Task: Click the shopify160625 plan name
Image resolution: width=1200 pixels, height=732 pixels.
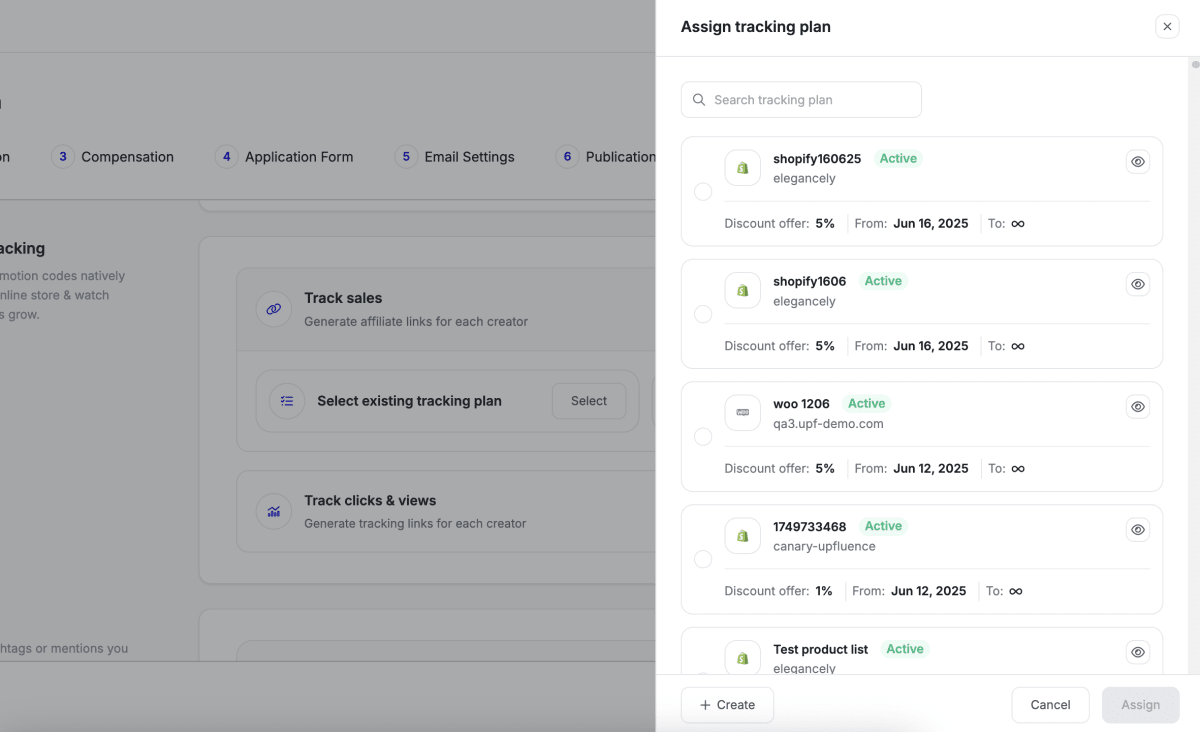Action: coord(817,159)
